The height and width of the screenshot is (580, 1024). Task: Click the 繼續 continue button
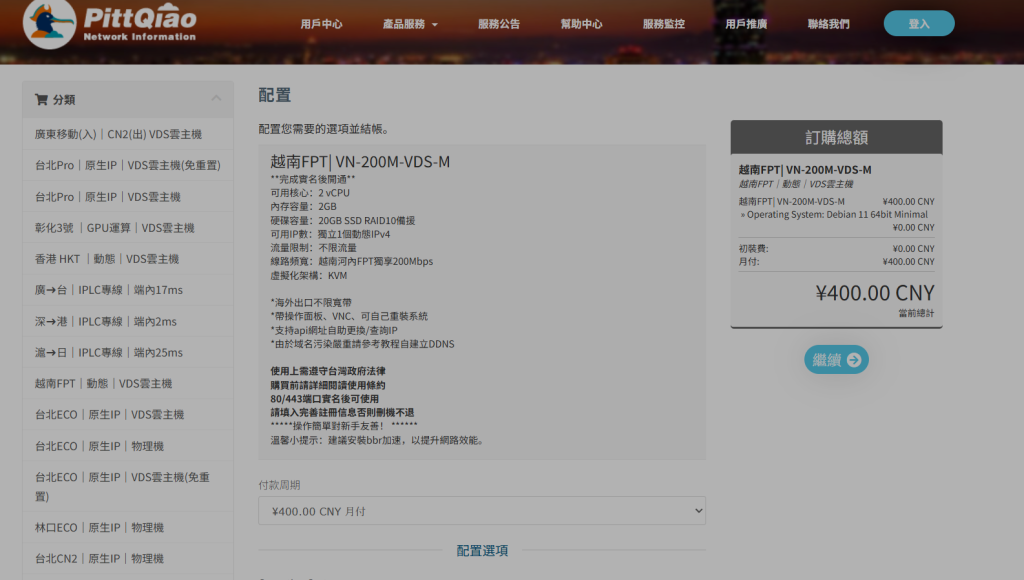point(836,360)
